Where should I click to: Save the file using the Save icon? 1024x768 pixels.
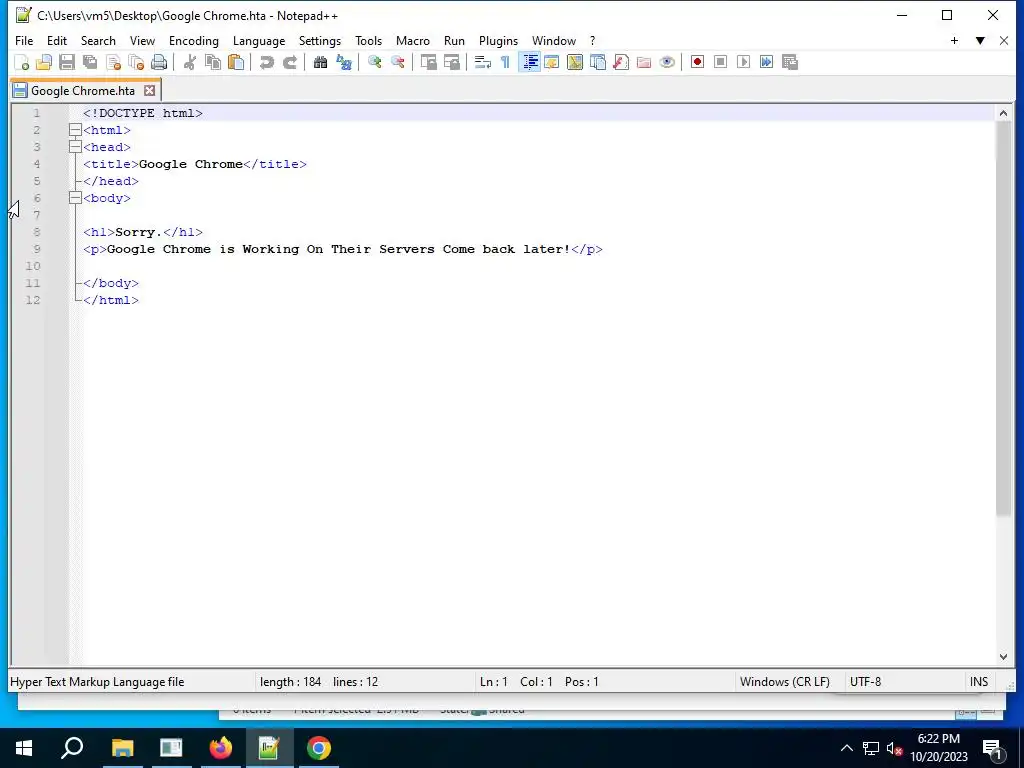[x=67, y=62]
